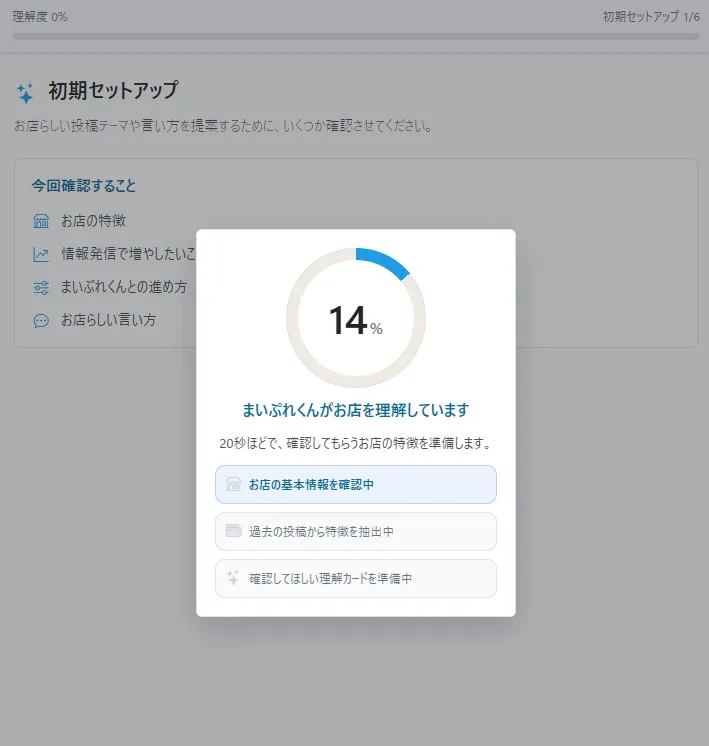Click the 理解度 progress bar at top

356,37
